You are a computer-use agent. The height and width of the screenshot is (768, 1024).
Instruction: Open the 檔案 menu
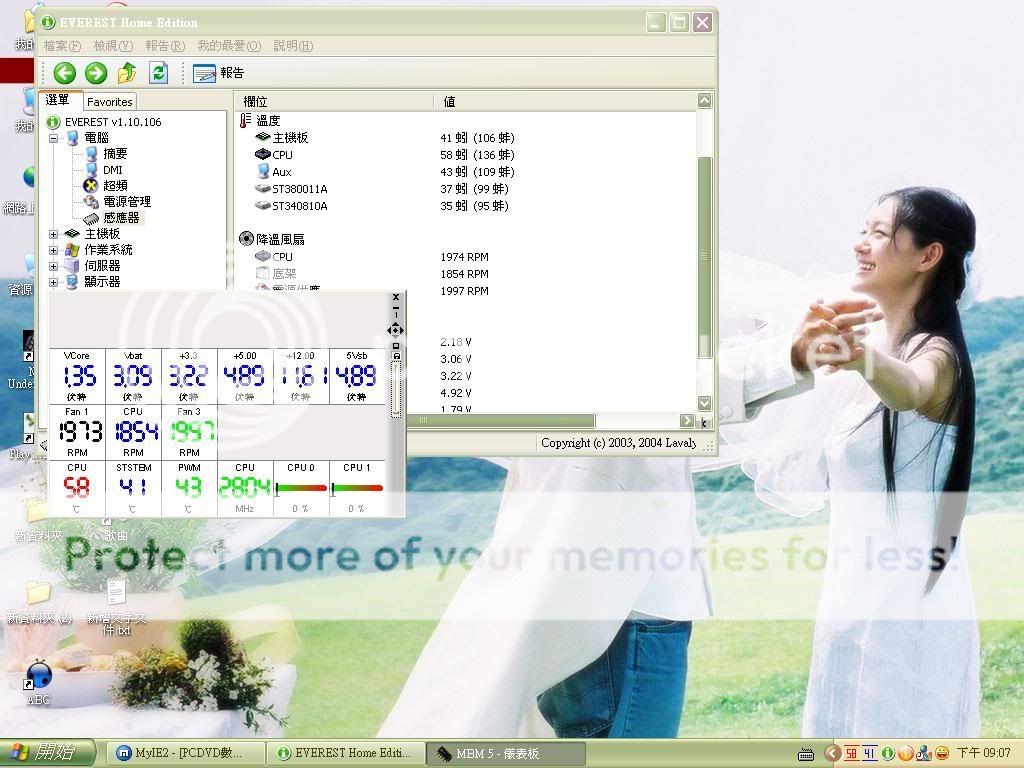click(x=62, y=46)
